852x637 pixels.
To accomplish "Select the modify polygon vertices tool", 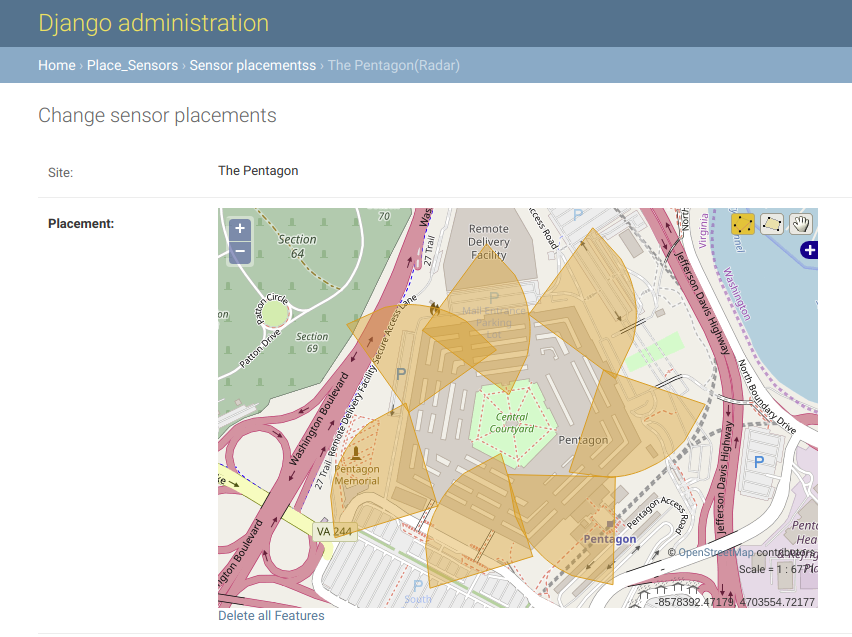I will click(743, 224).
